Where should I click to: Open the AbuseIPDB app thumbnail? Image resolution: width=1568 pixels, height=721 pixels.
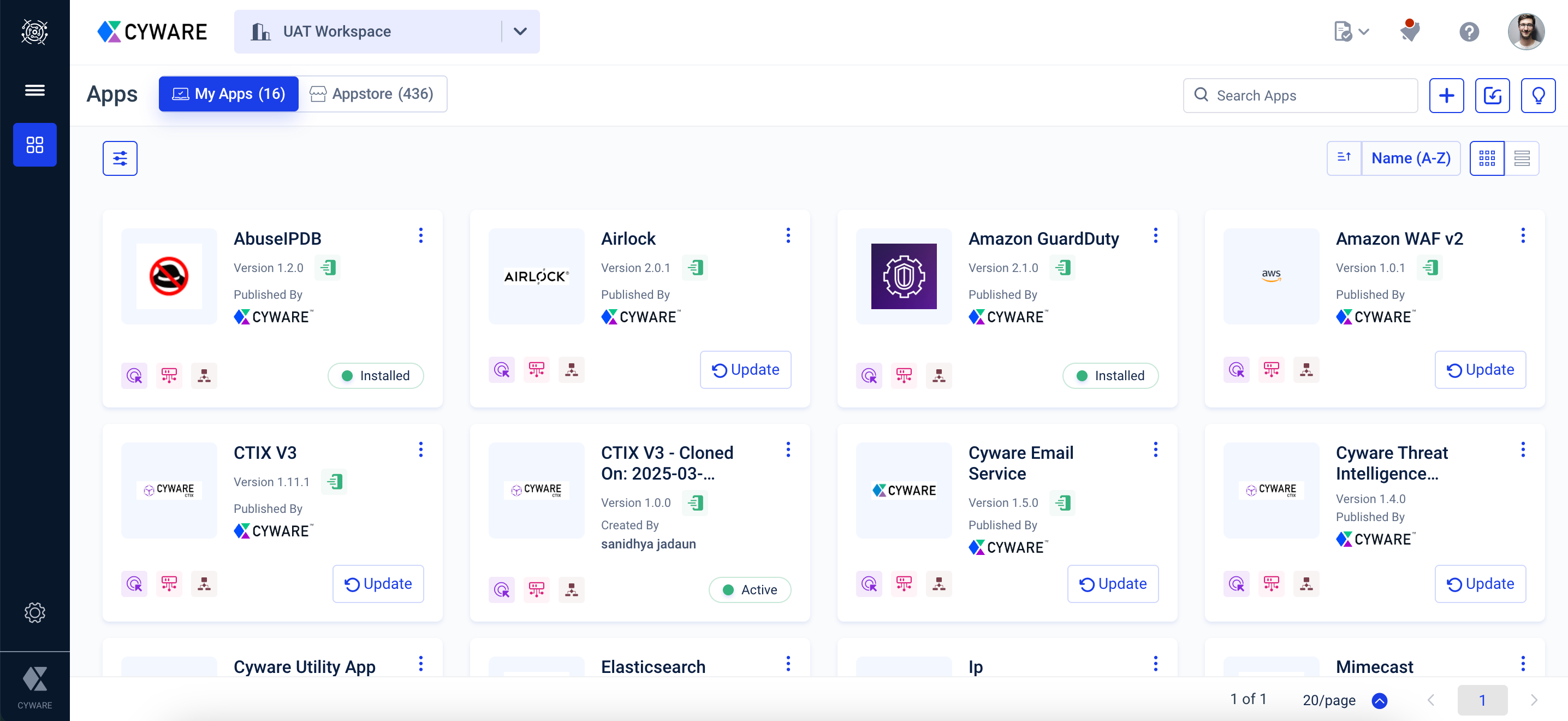[x=169, y=276]
